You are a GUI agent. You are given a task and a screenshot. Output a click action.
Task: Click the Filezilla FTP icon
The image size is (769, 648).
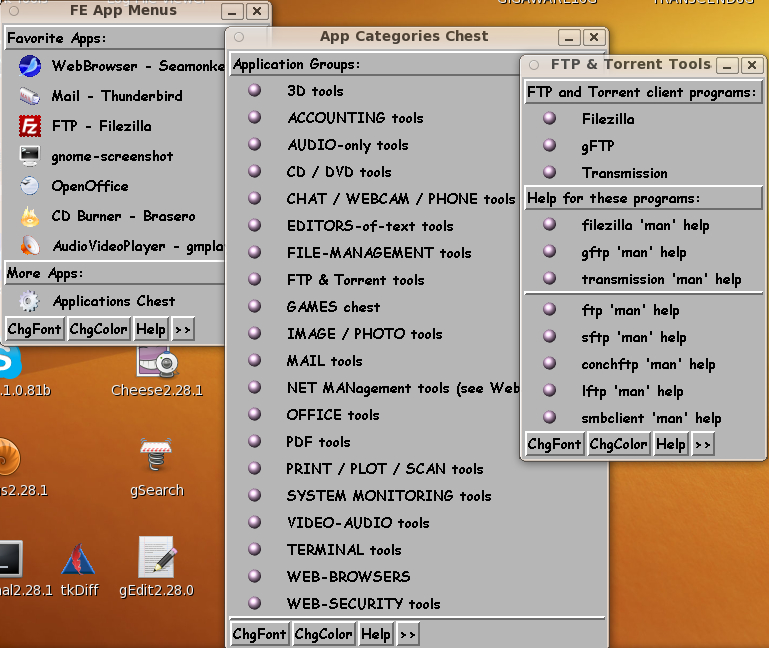tap(31, 126)
